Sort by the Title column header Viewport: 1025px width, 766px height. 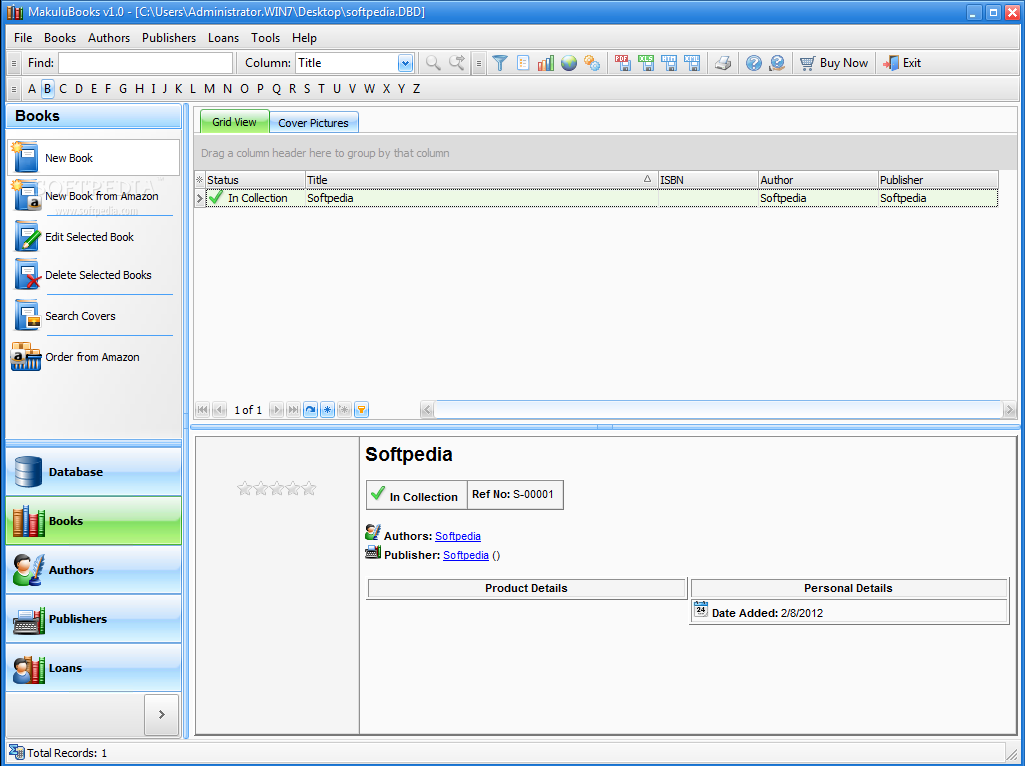481,180
